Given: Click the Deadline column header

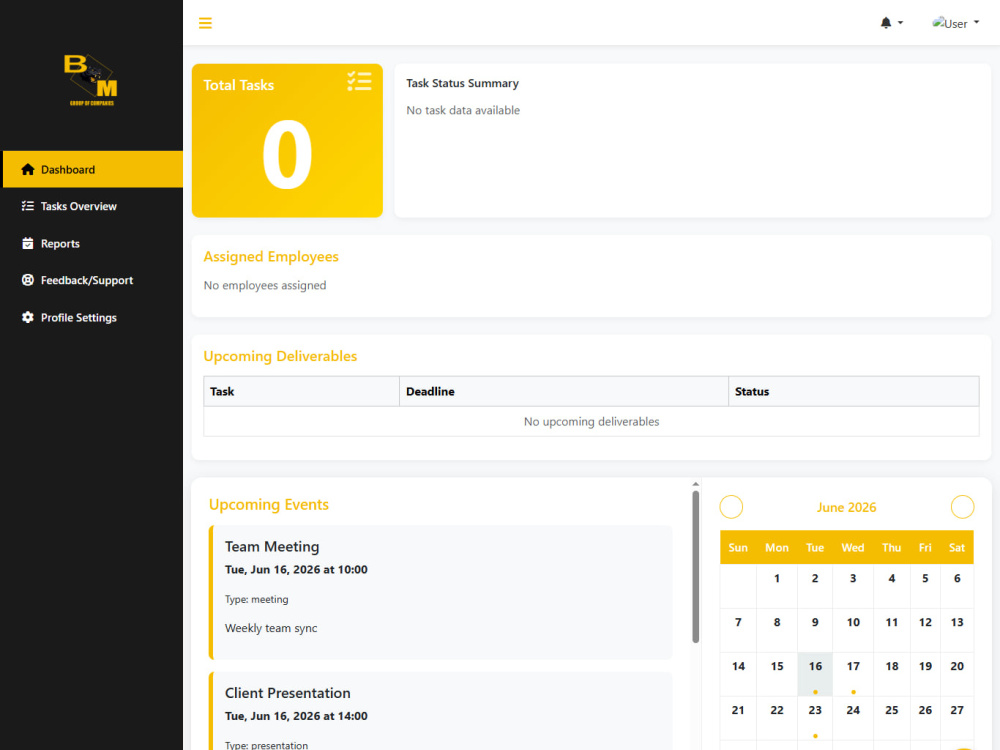Looking at the screenshot, I should pyautogui.click(x=564, y=392).
